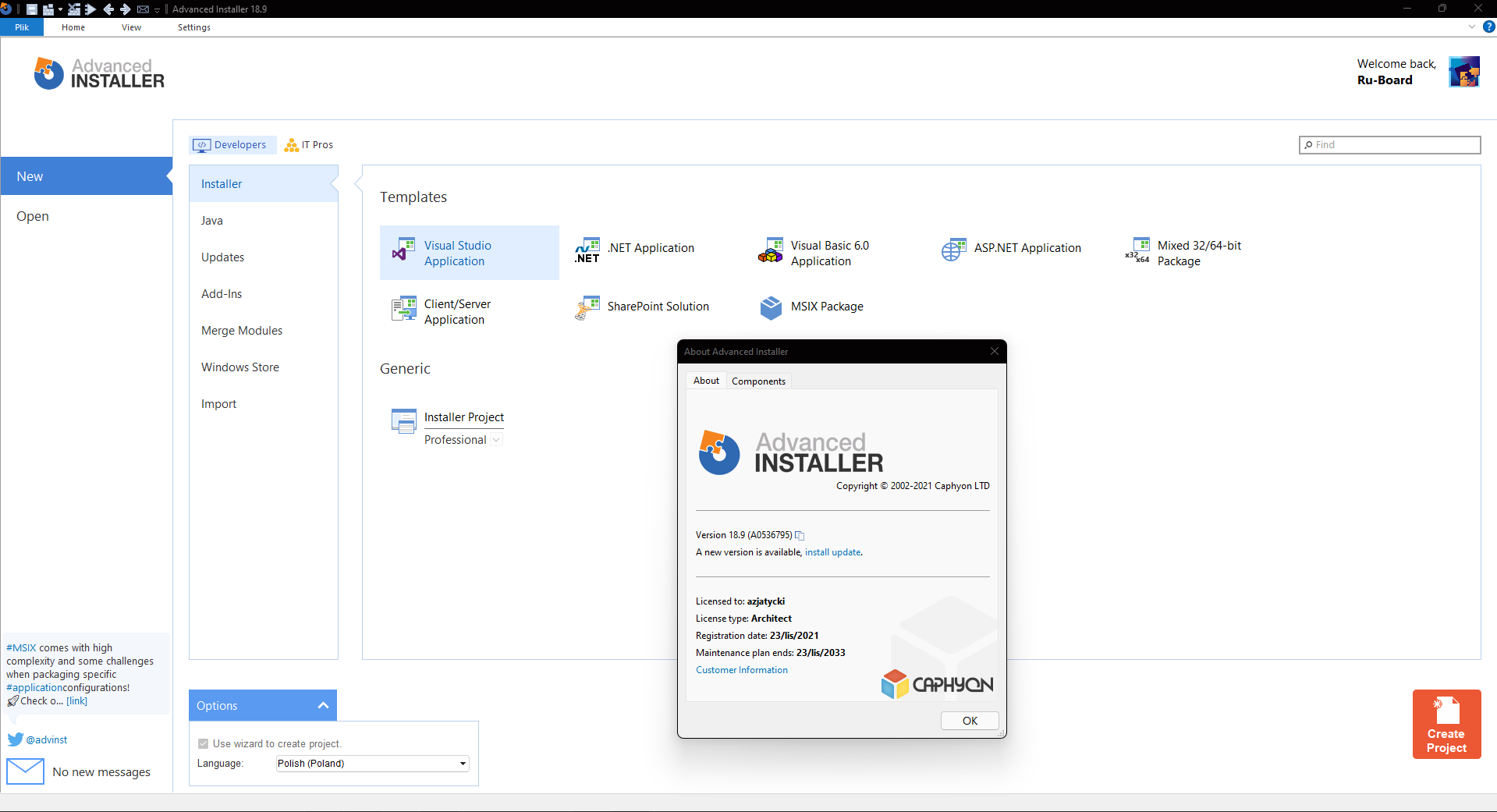Click the Back arrow in quick access toolbar
The height and width of the screenshot is (812, 1497).
[108, 9]
